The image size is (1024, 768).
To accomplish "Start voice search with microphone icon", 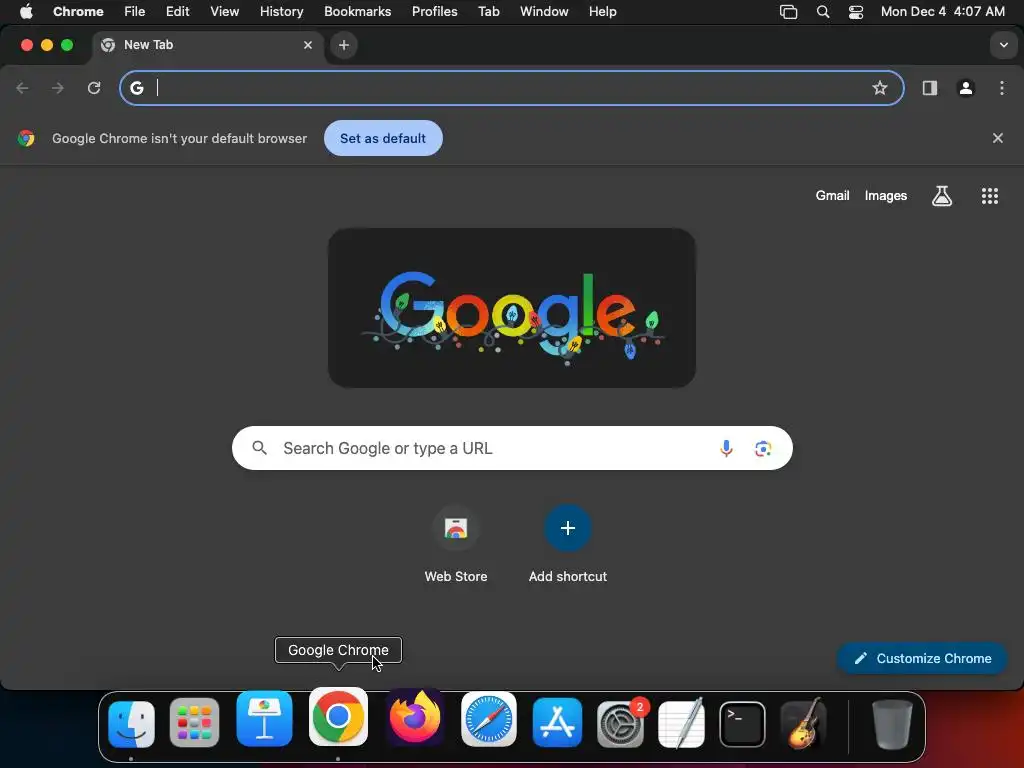I will 726,448.
